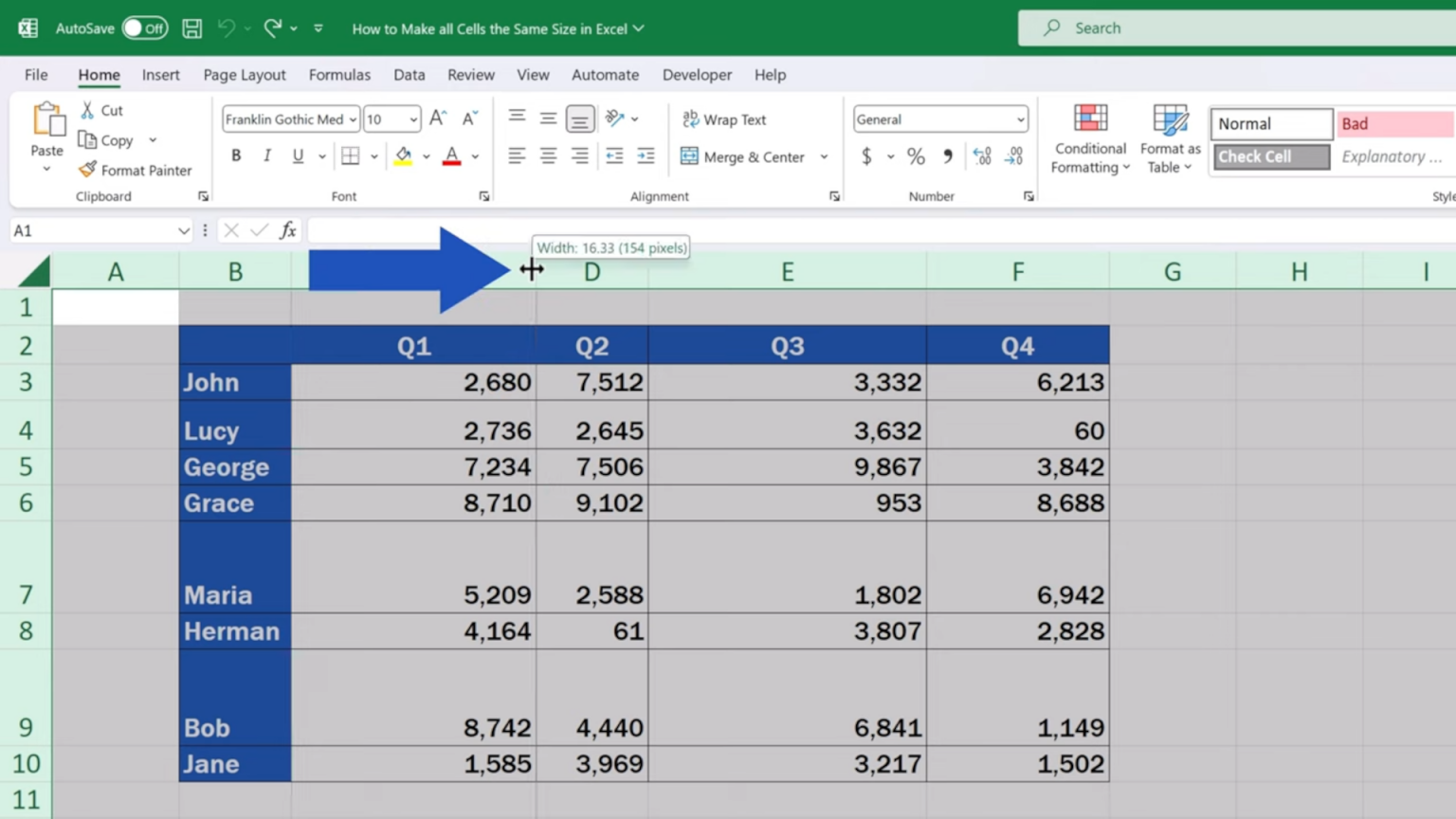This screenshot has width=1456, height=819.
Task: Select the Format Painter tool
Action: (x=136, y=170)
